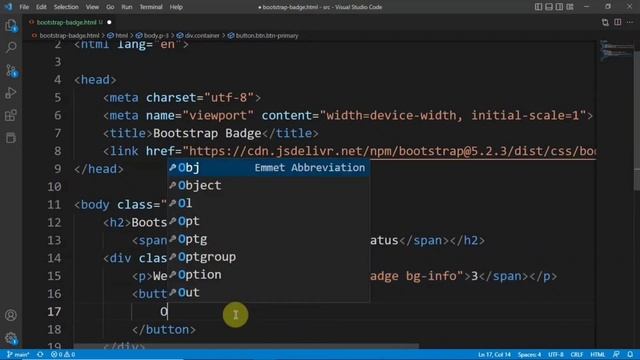This screenshot has height=360, width=640.
Task: Click HTML language mode in status bar
Action: tap(598, 355)
